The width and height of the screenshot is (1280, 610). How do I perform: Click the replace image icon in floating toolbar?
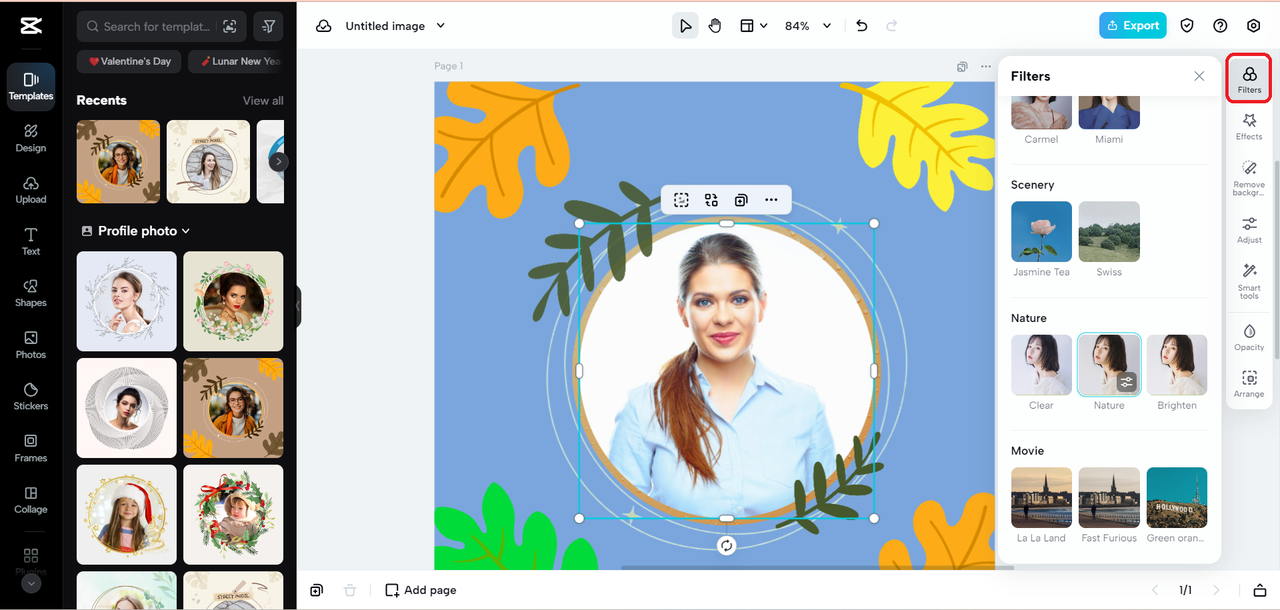coord(711,200)
